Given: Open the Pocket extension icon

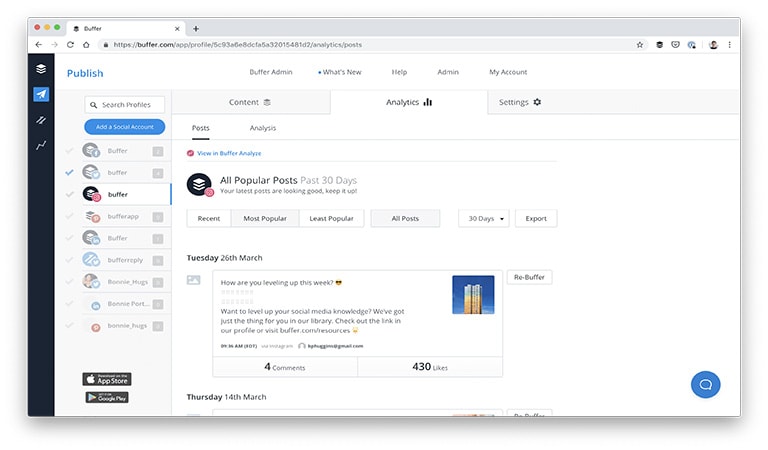Looking at the screenshot, I should click(x=675, y=45).
